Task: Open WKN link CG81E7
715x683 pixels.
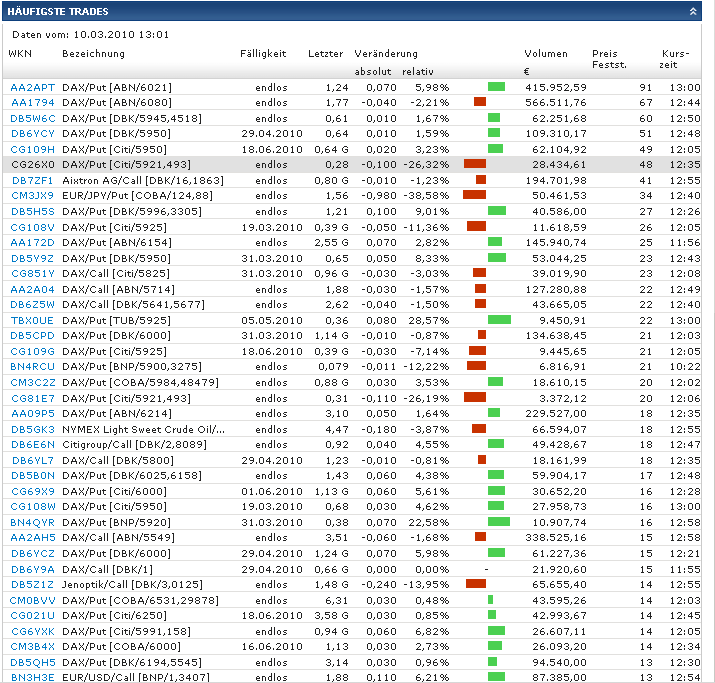Action: click(32, 398)
